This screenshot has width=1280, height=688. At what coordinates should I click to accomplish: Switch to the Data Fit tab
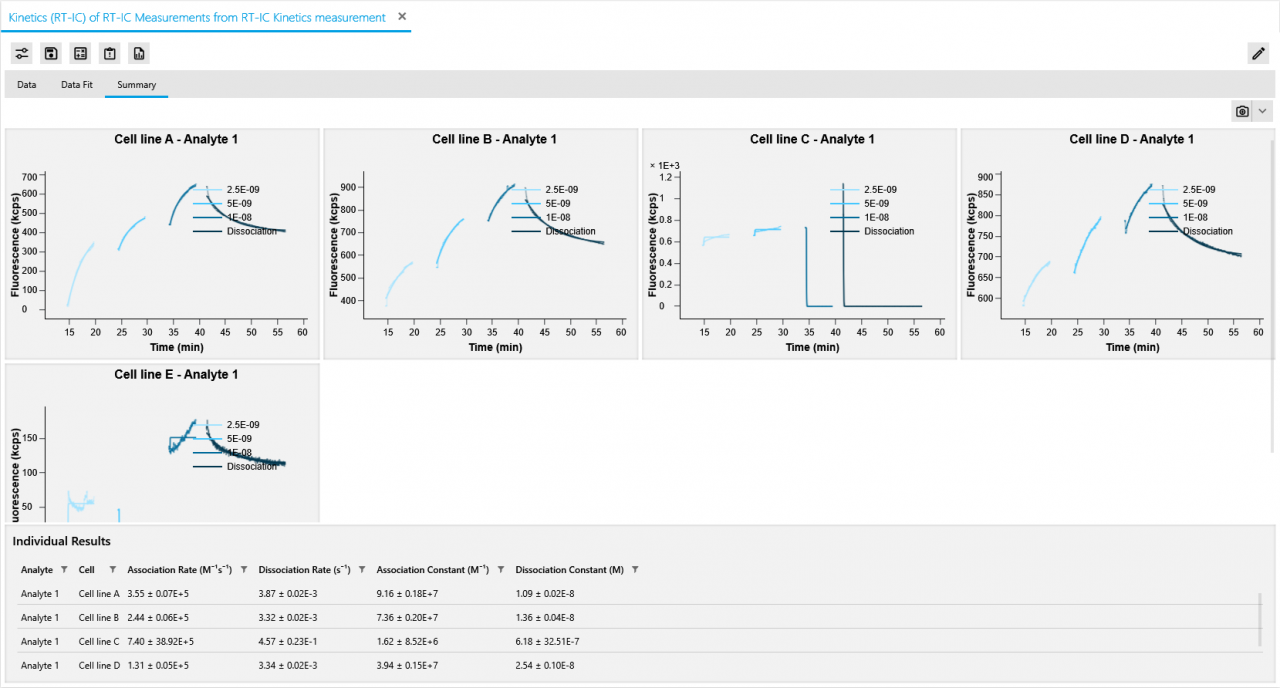tap(76, 85)
